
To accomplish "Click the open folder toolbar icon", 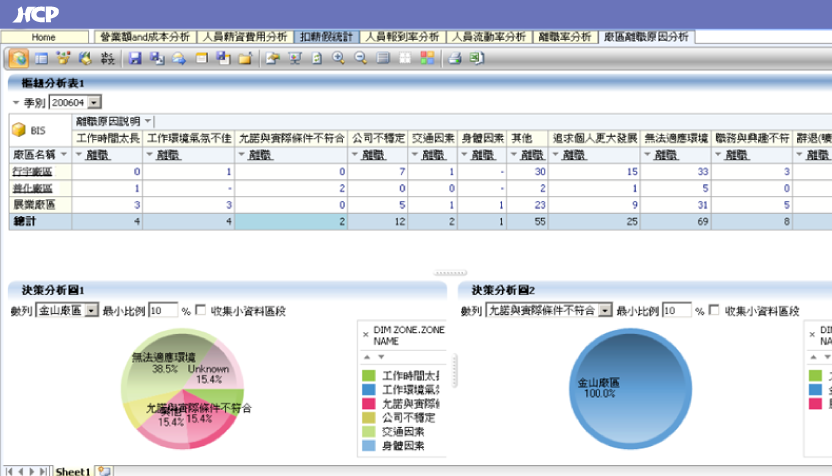I will [244, 58].
